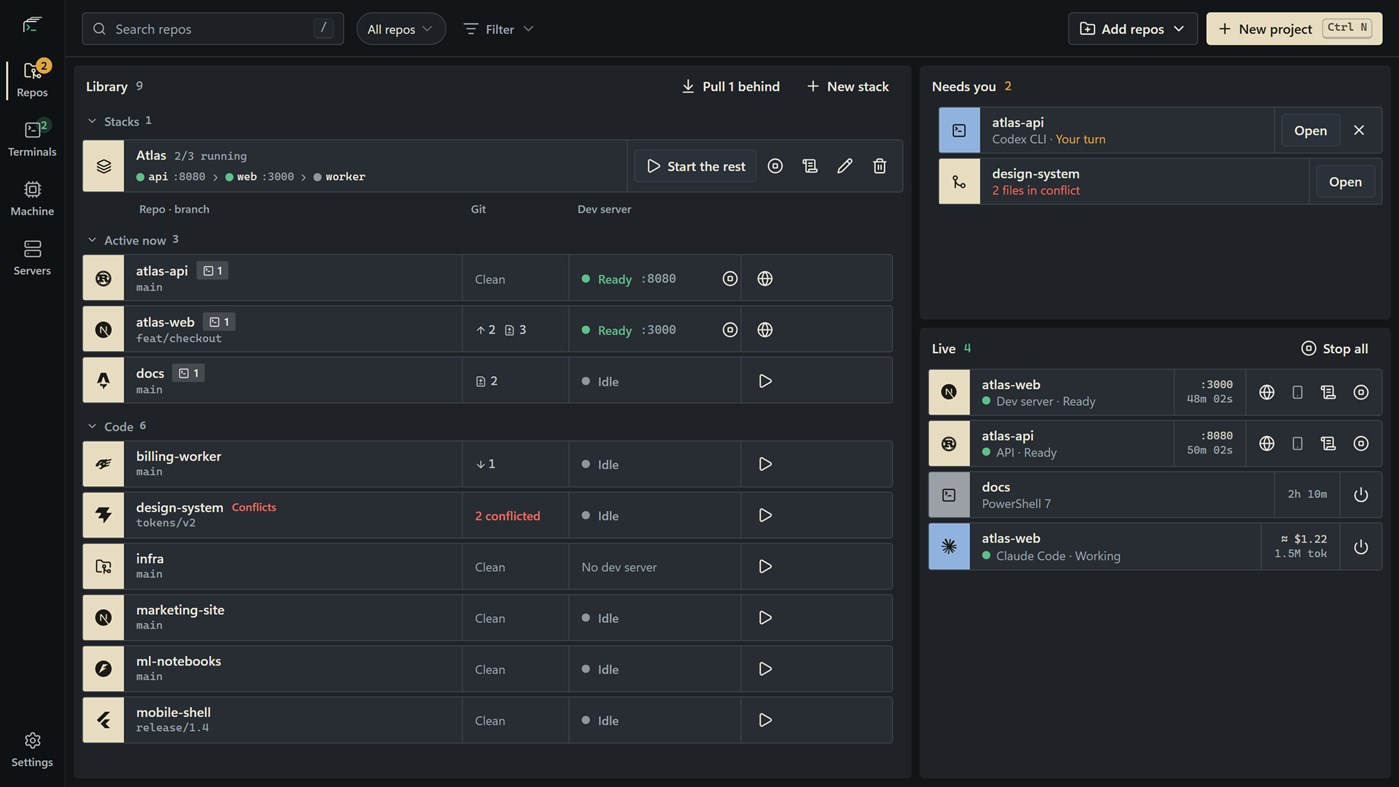The width and height of the screenshot is (1399, 787).
Task: Collapse the Stacks section
Action: click(92, 121)
